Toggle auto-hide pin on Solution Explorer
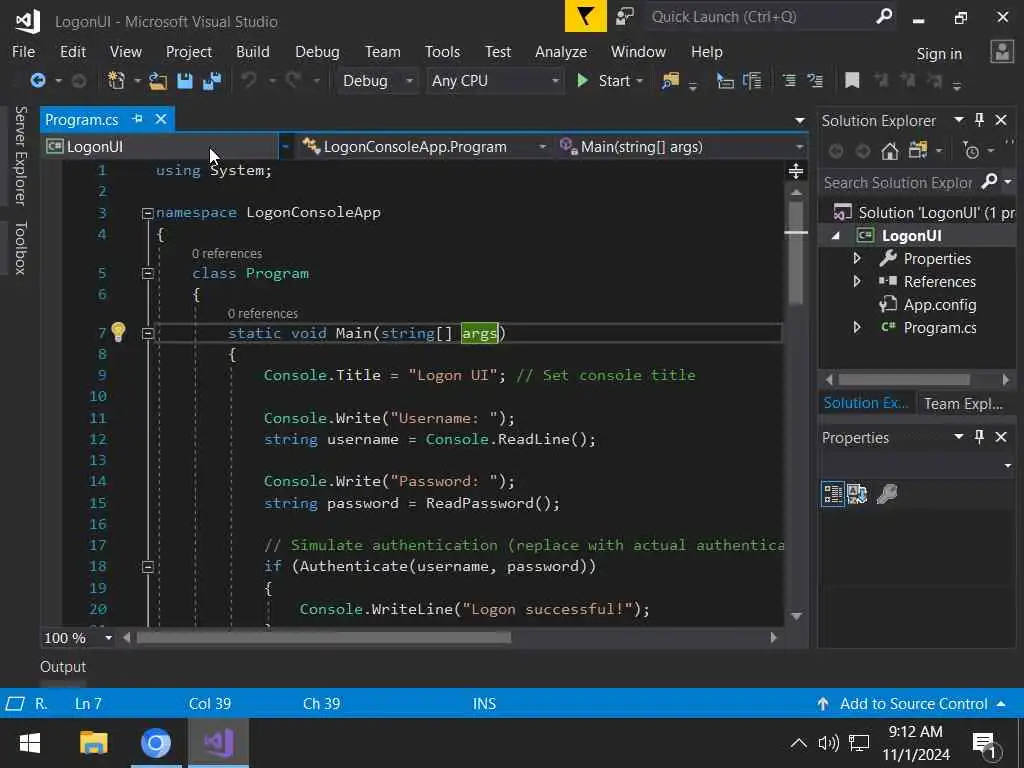 point(979,120)
